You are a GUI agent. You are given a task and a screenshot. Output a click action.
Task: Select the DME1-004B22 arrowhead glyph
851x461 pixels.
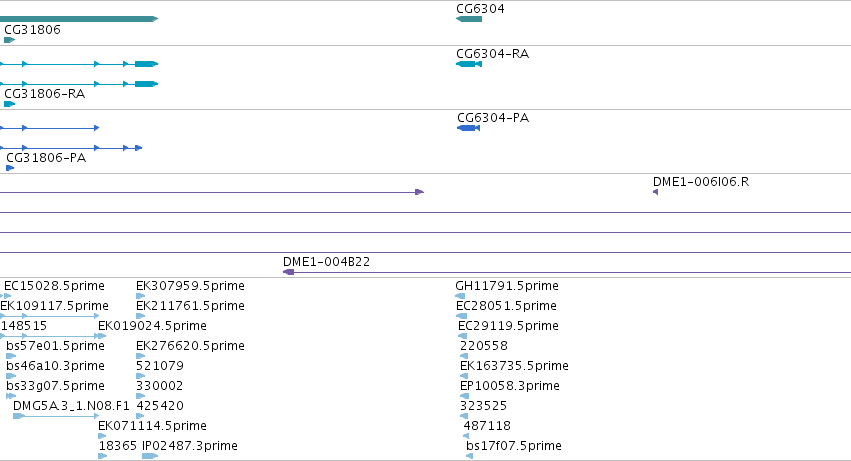(x=289, y=272)
